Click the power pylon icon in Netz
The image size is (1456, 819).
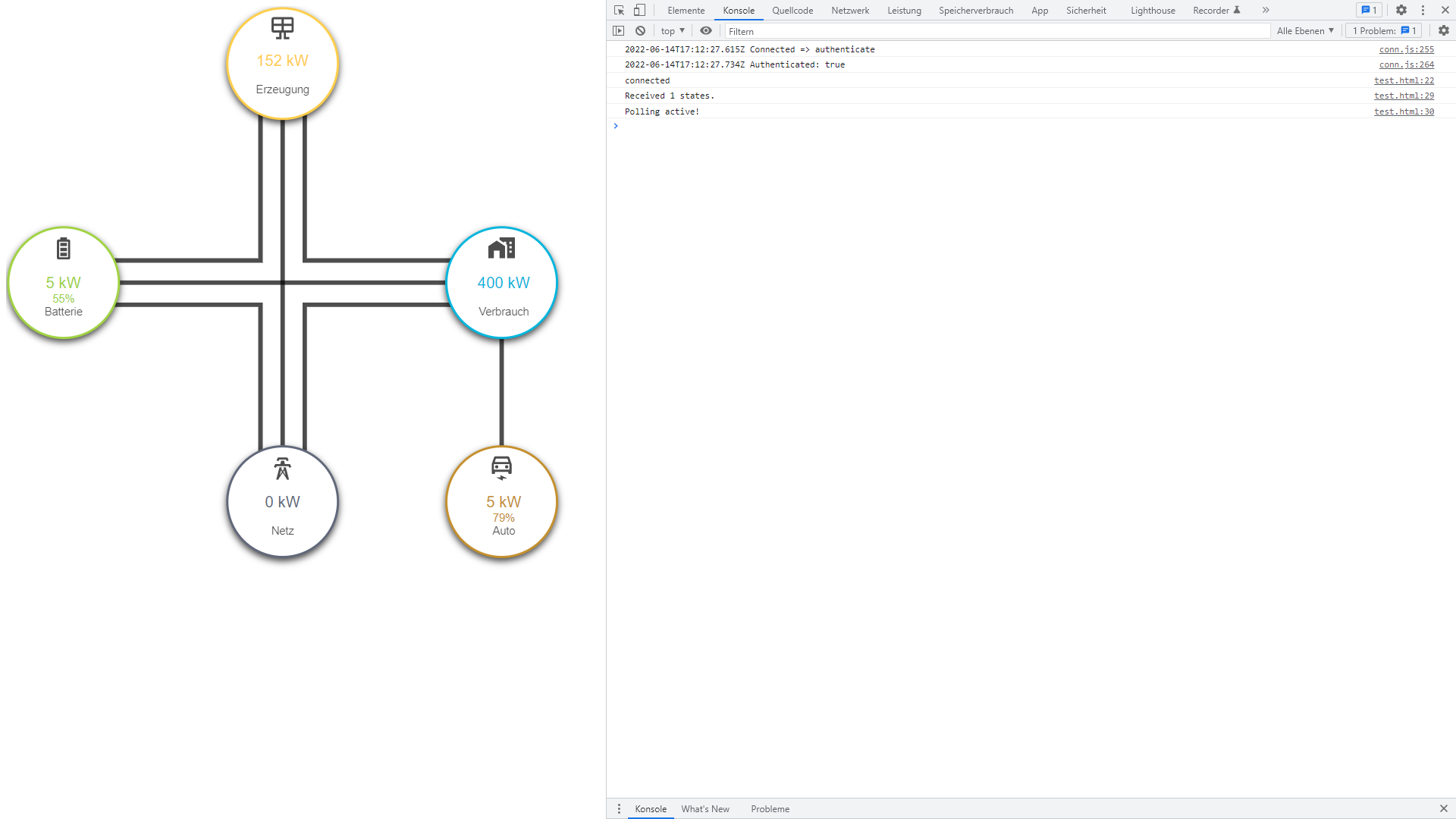point(282,468)
